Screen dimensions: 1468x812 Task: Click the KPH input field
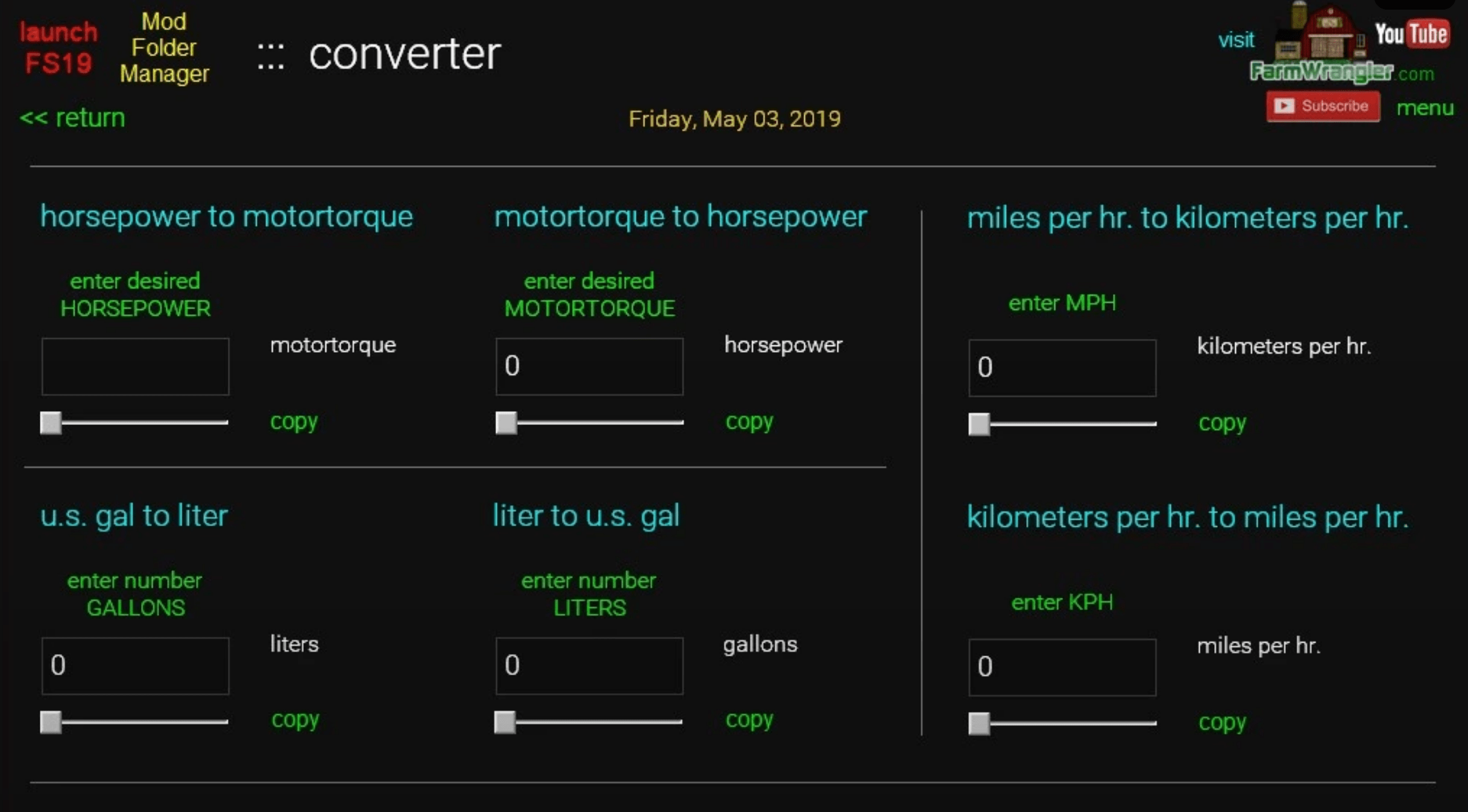pyautogui.click(x=1062, y=667)
